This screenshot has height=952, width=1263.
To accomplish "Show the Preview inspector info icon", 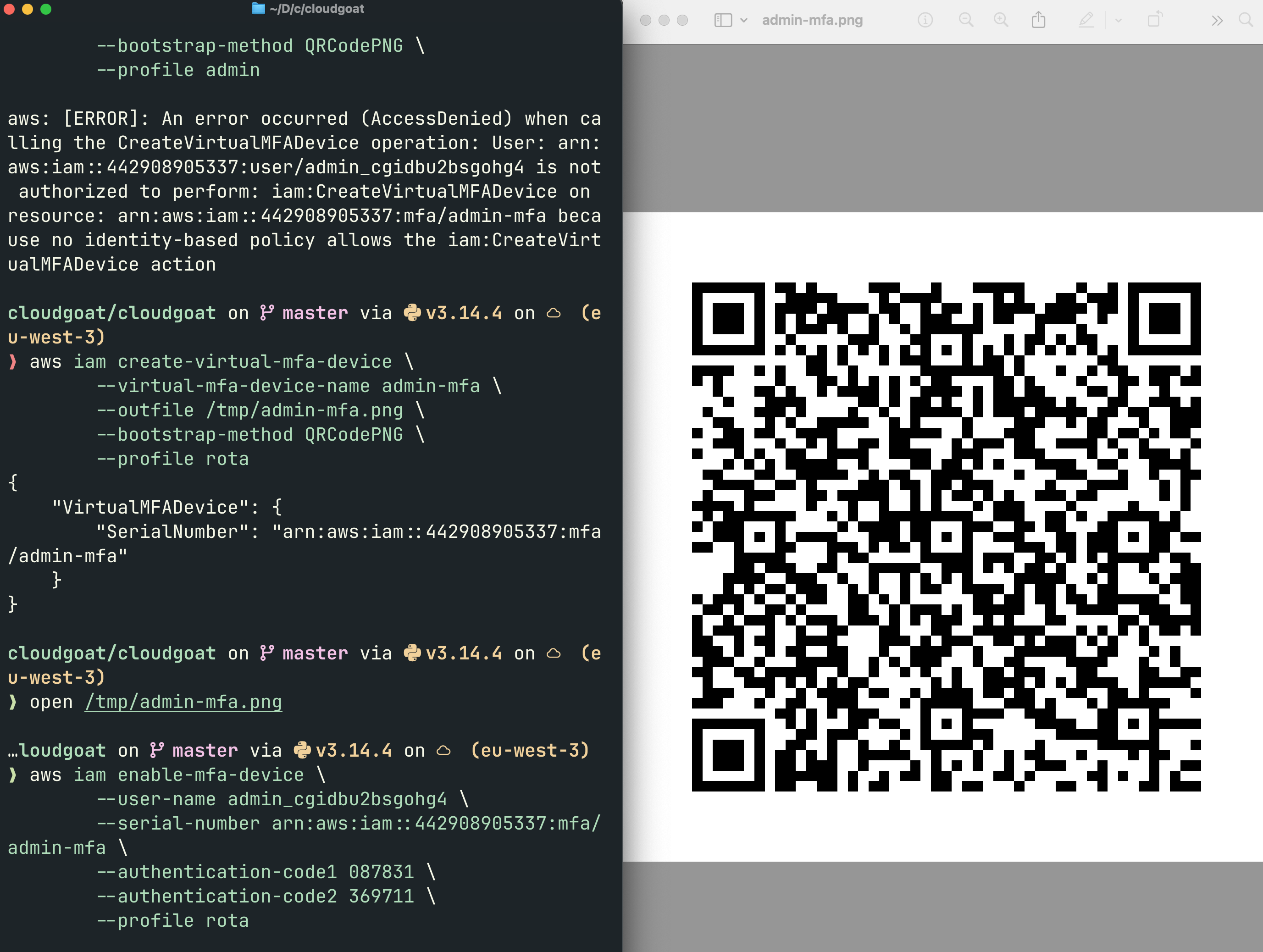I will tap(925, 20).
